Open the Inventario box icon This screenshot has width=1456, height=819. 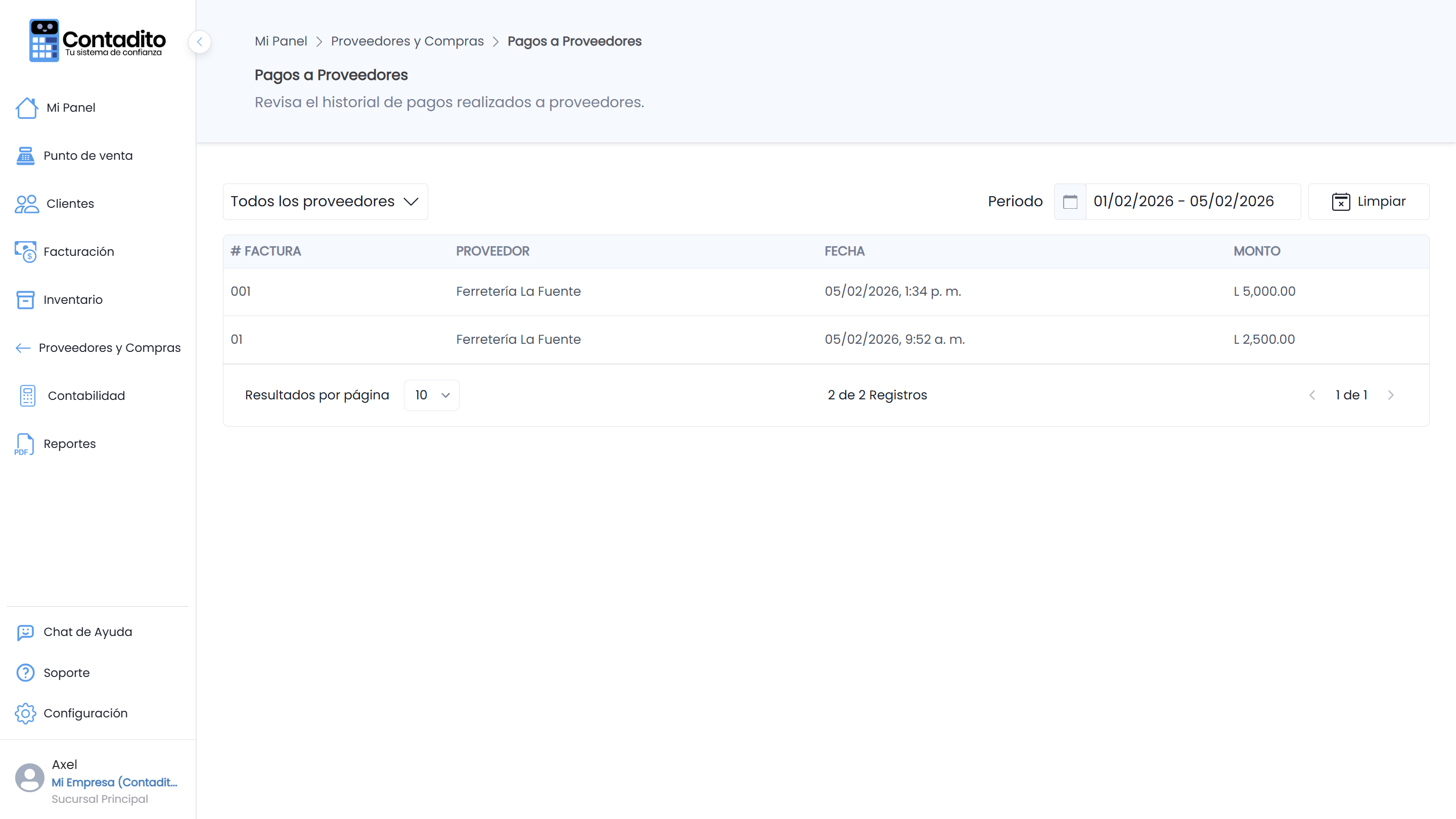pos(25,300)
